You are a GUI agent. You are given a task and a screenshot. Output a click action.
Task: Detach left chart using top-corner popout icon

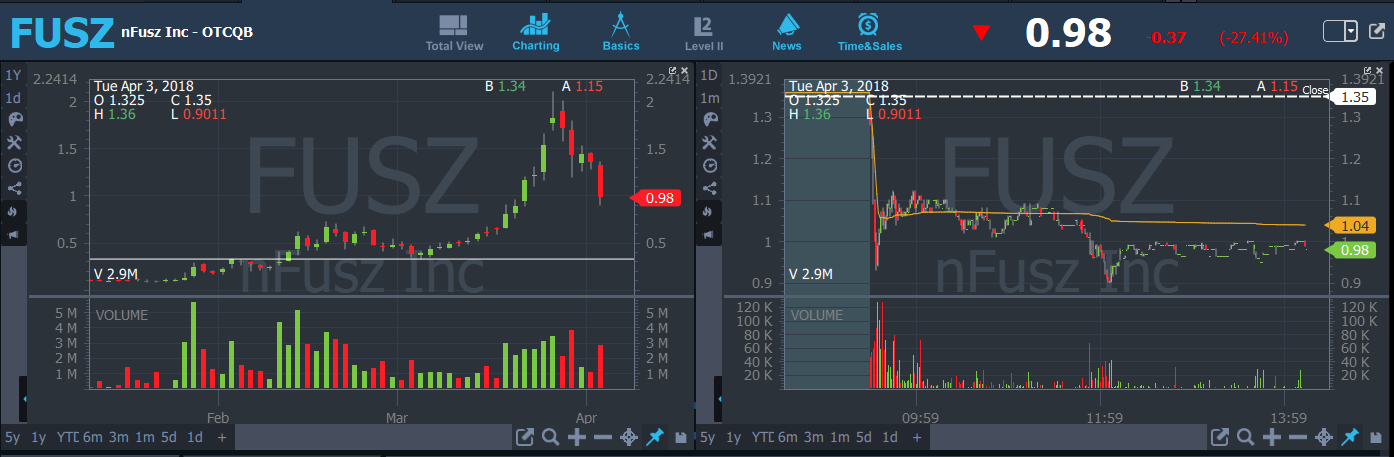pos(672,71)
